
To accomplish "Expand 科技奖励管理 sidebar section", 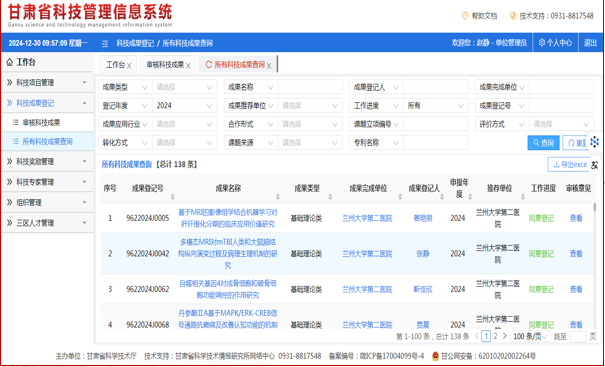I will (47, 162).
